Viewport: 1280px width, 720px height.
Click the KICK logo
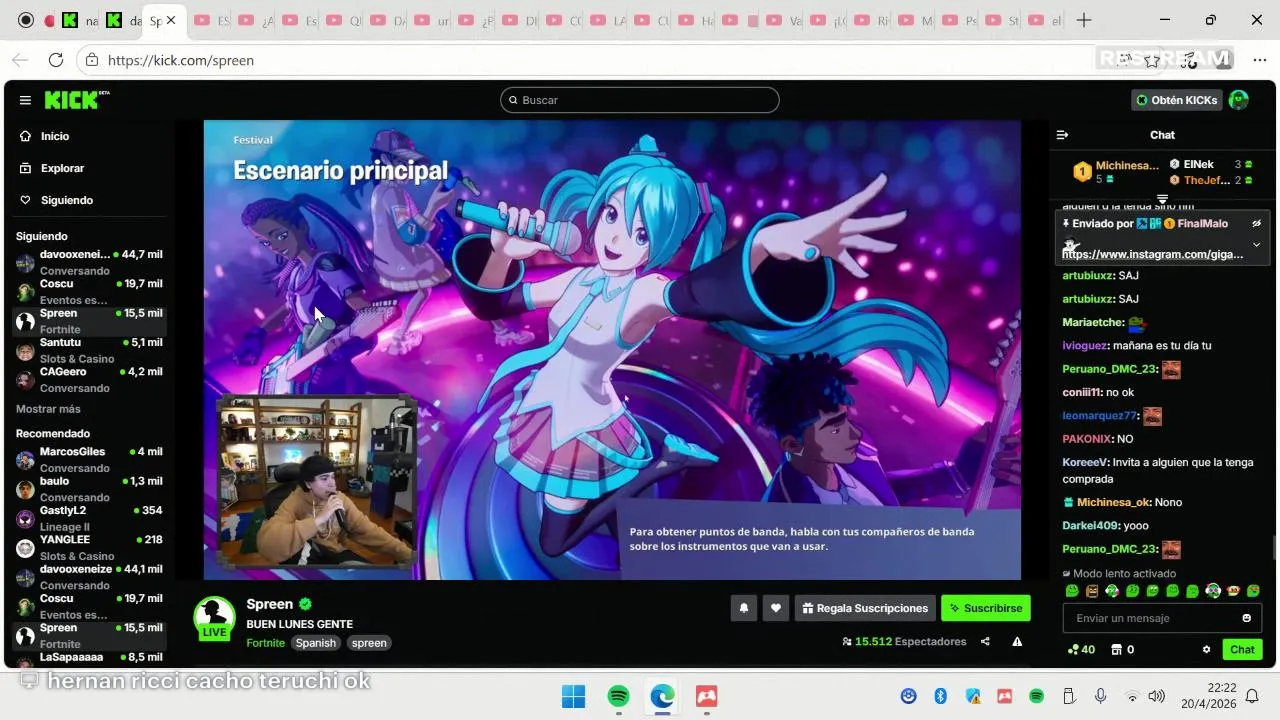pyautogui.click(x=76, y=100)
